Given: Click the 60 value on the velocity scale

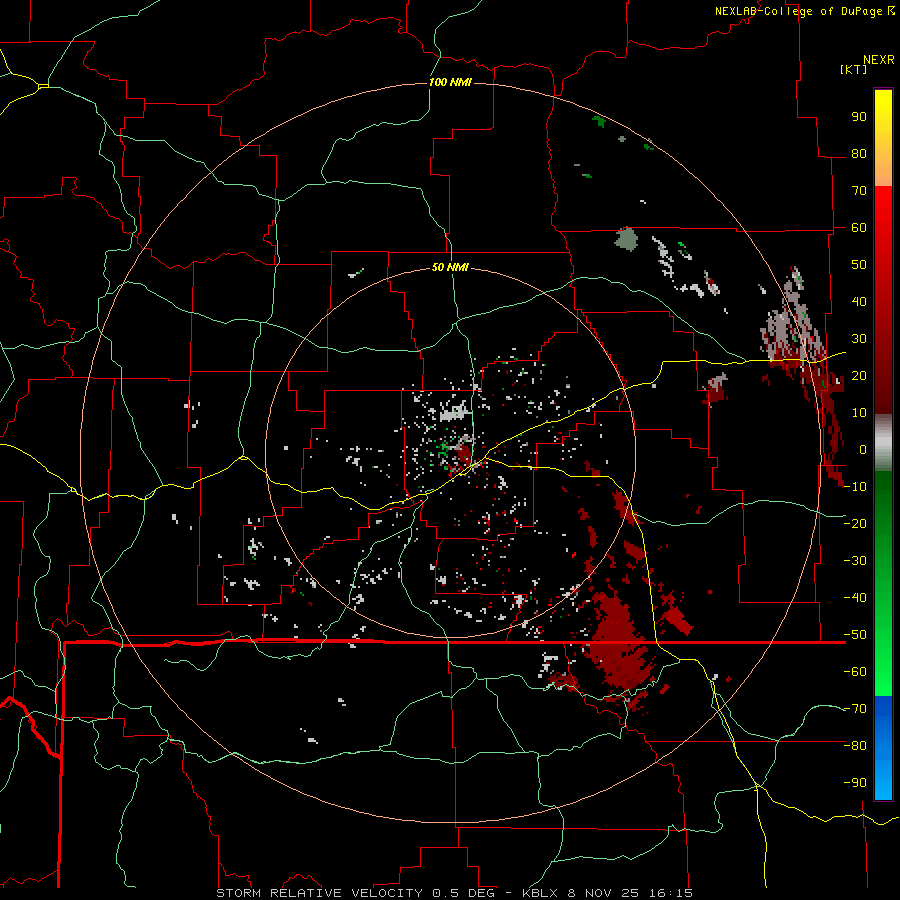Looking at the screenshot, I should [x=859, y=228].
